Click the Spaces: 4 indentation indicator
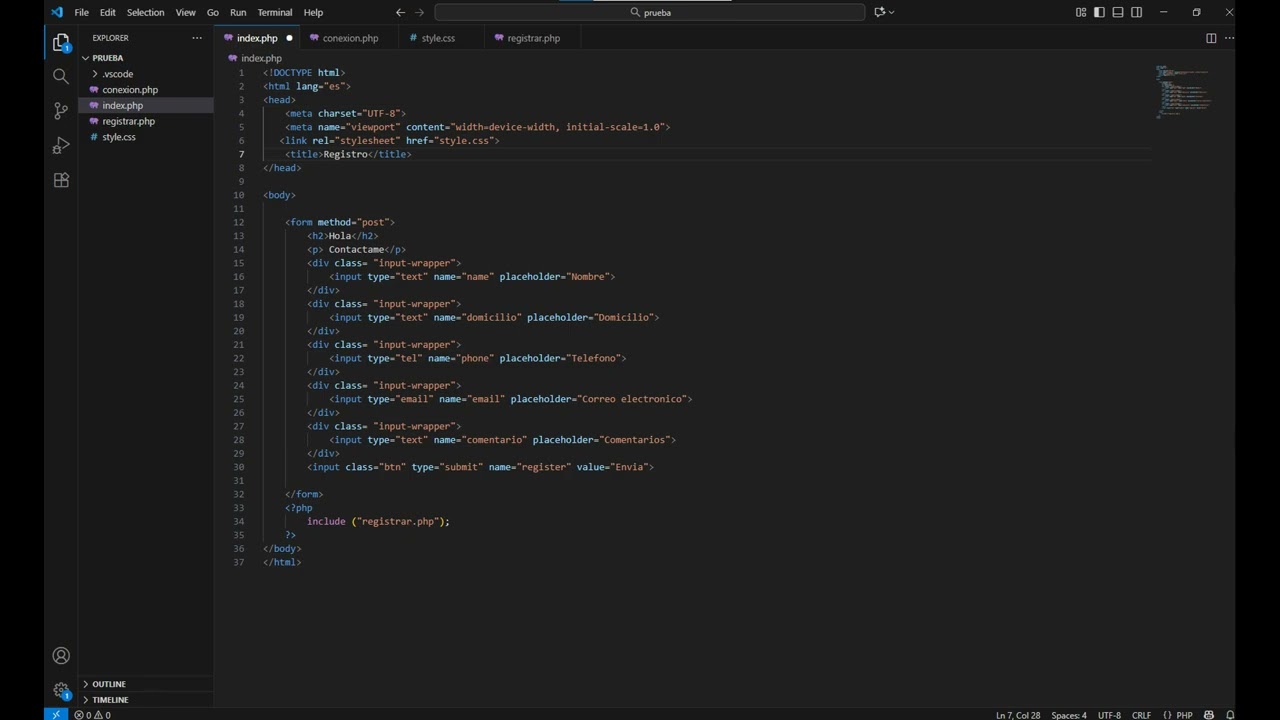 tap(1069, 715)
